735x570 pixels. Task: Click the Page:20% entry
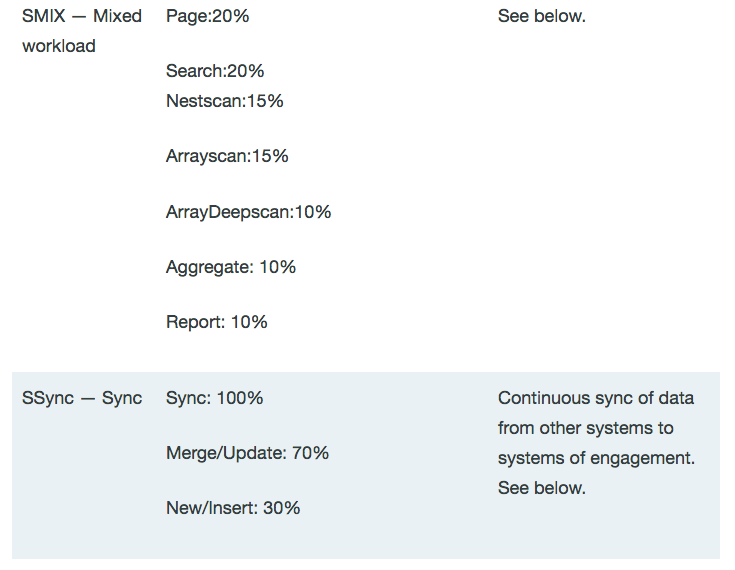(x=207, y=16)
